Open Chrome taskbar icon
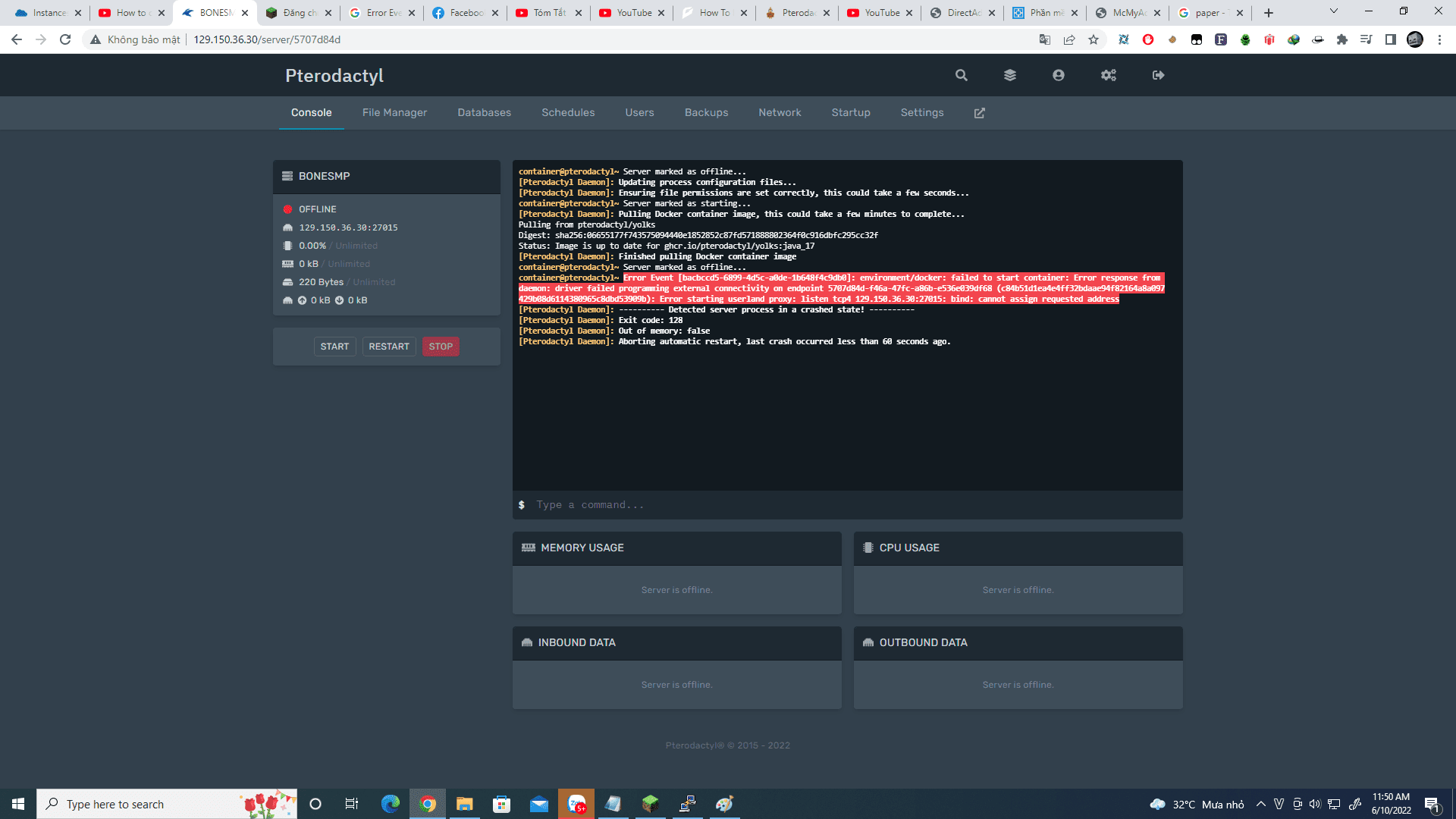 428,804
